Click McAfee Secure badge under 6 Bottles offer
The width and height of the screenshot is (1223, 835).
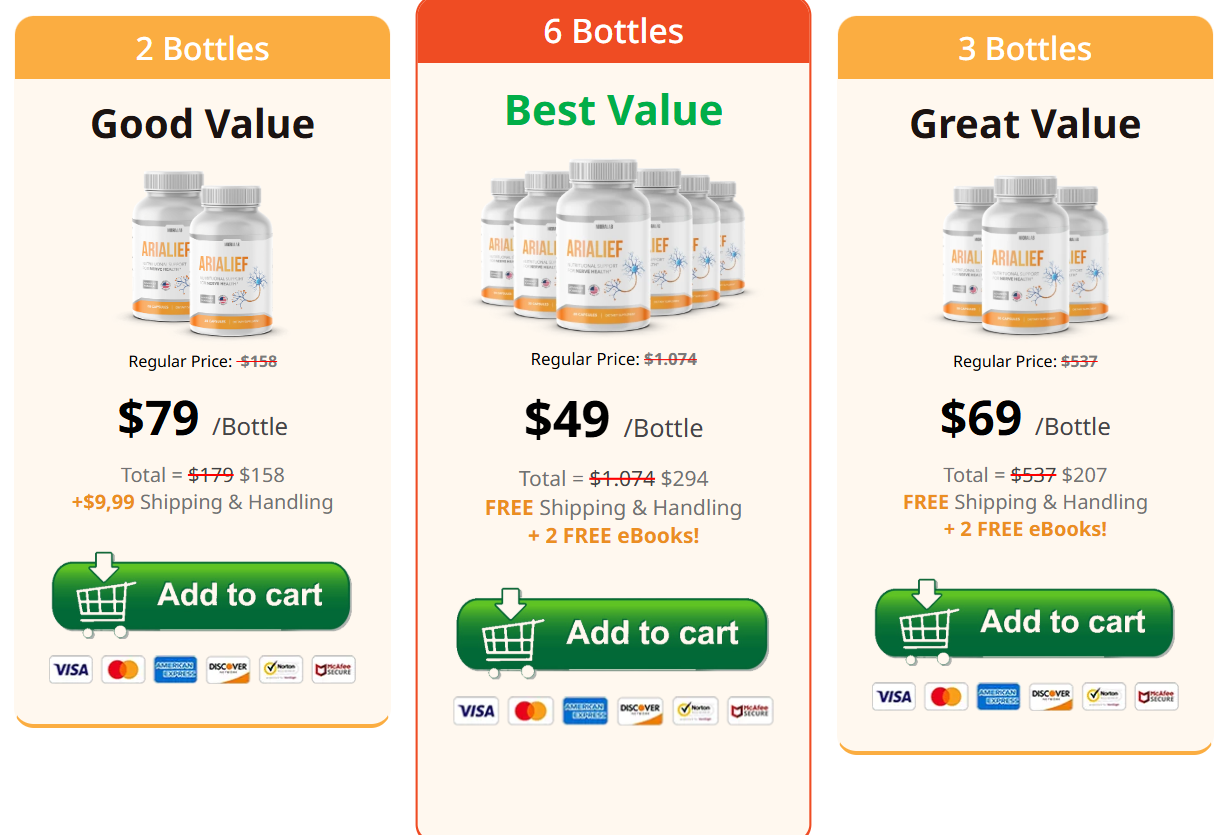click(x=750, y=711)
